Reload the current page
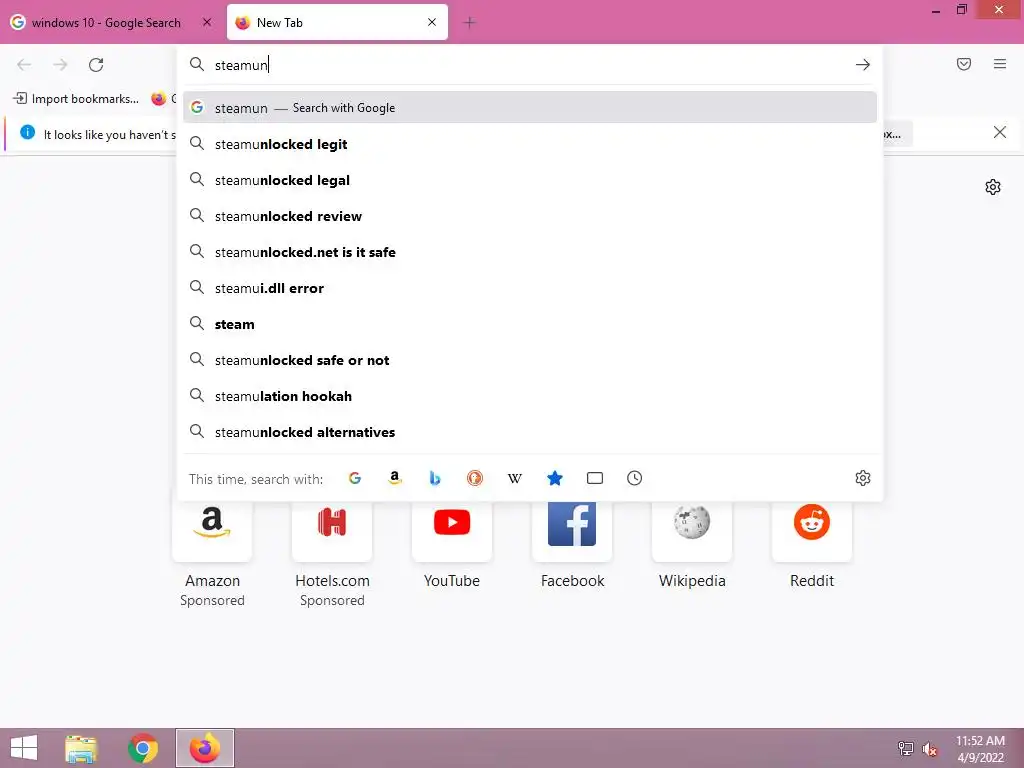The width and height of the screenshot is (1024, 768). pos(96,65)
